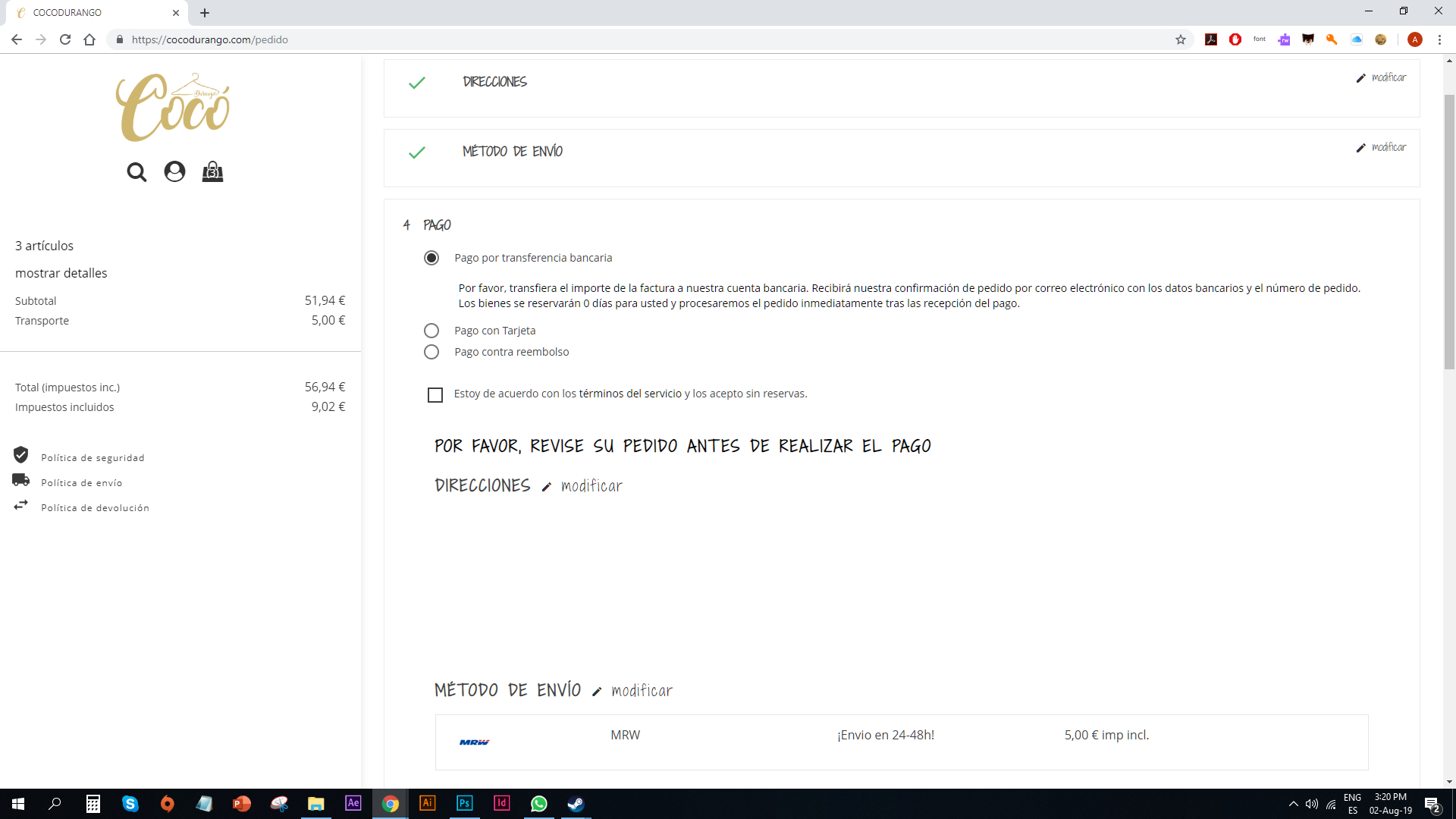Expand the Direcciones checkout step
The width and height of the screenshot is (1456, 819).
pyautogui.click(x=494, y=82)
